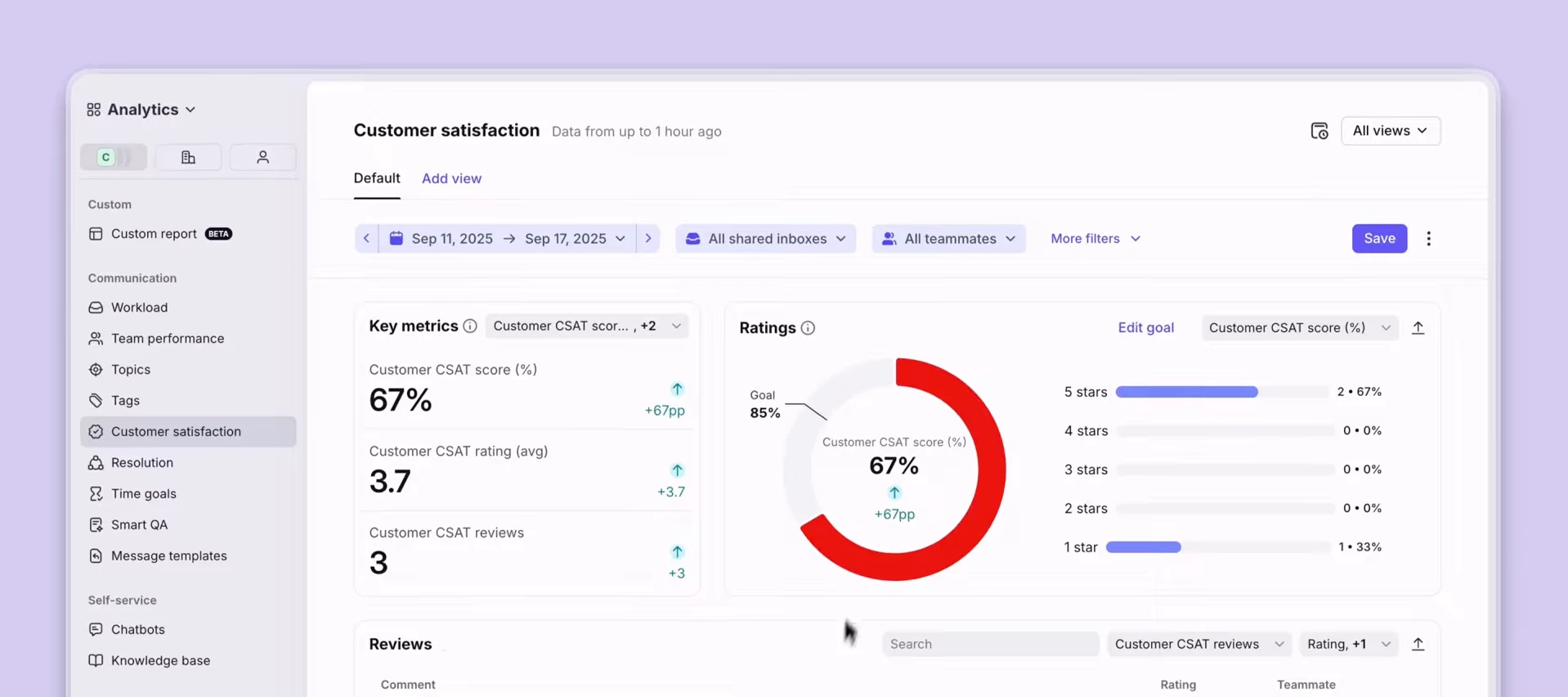Open Key metrics Customer CSAT metric selector
1568x697 pixels.
click(587, 326)
